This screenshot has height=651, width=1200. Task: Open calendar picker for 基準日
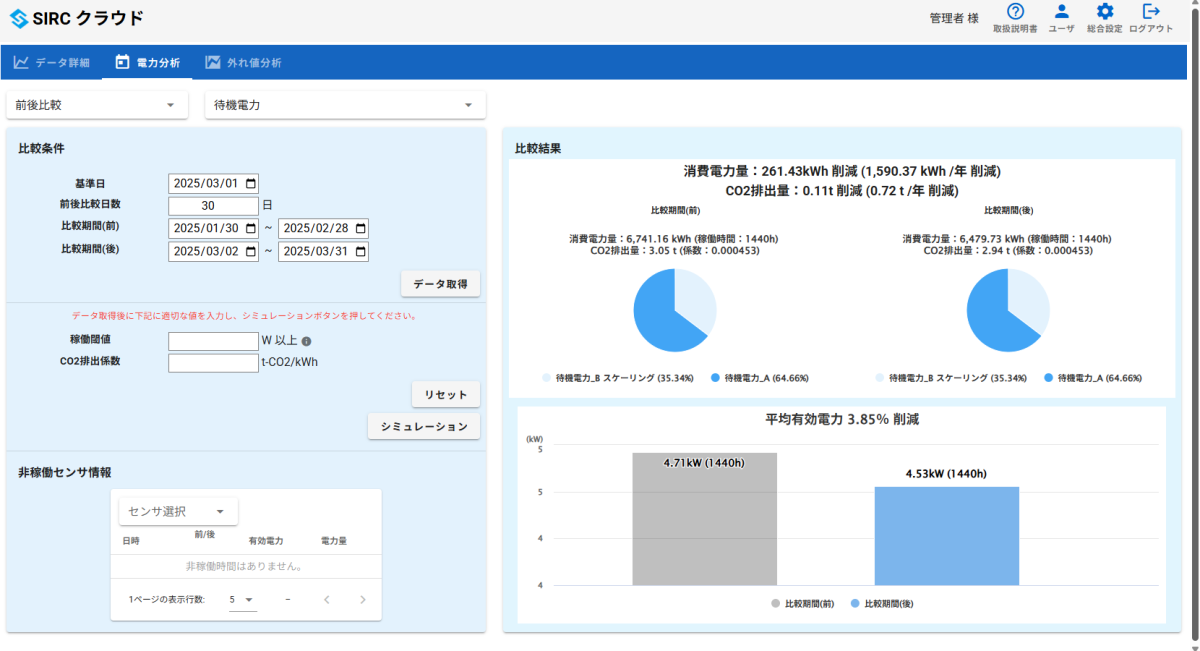[251, 184]
